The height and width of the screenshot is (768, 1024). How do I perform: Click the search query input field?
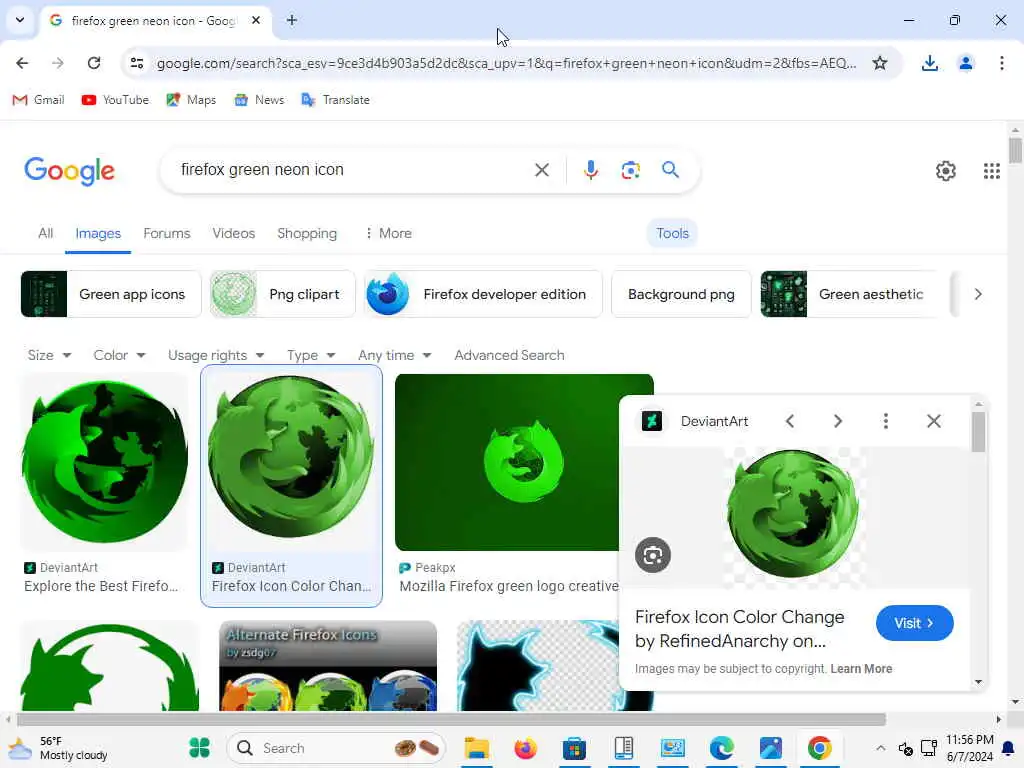pos(353,170)
